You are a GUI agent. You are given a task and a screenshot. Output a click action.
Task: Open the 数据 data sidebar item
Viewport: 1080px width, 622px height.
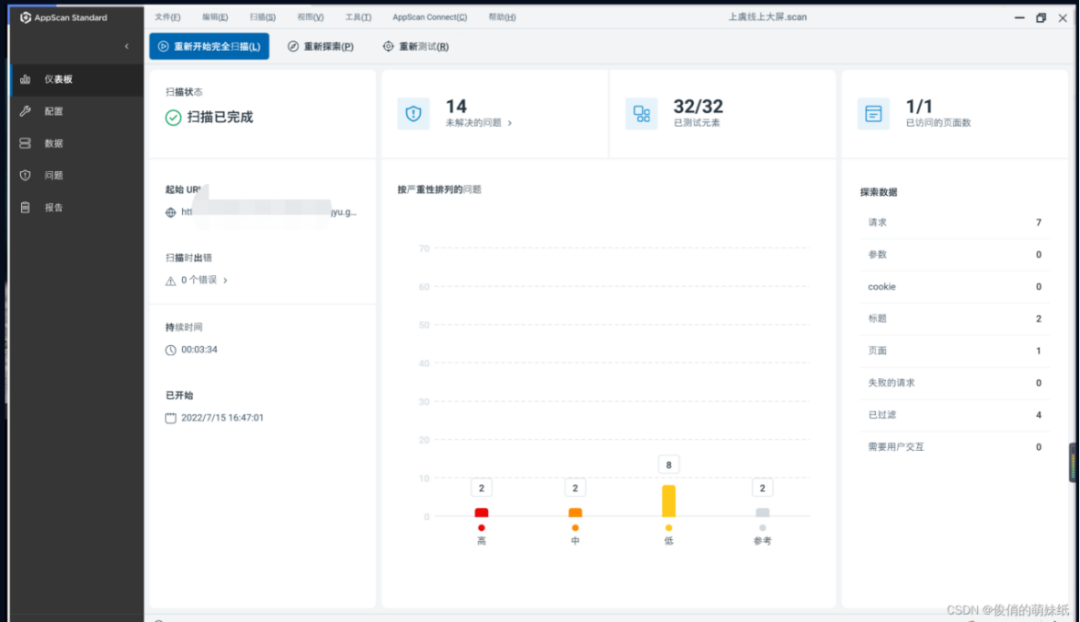[x=77, y=143]
